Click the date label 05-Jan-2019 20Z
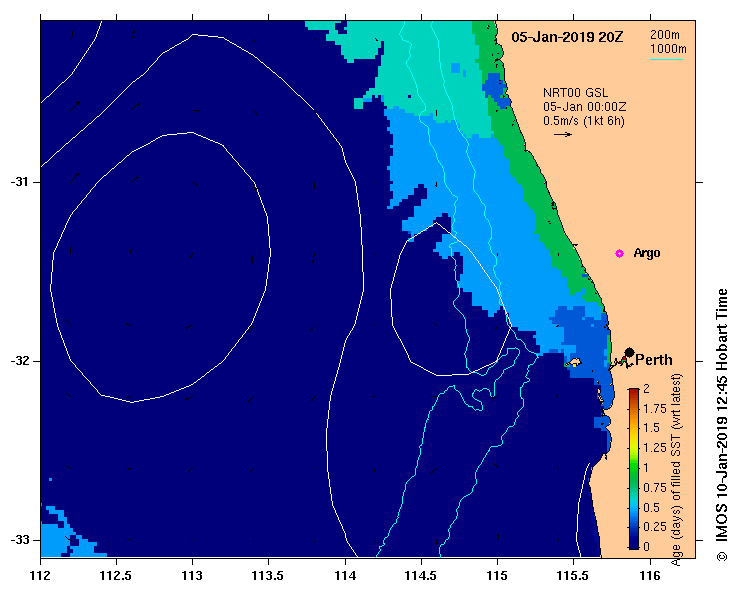This screenshot has width=739, height=592. click(x=567, y=37)
